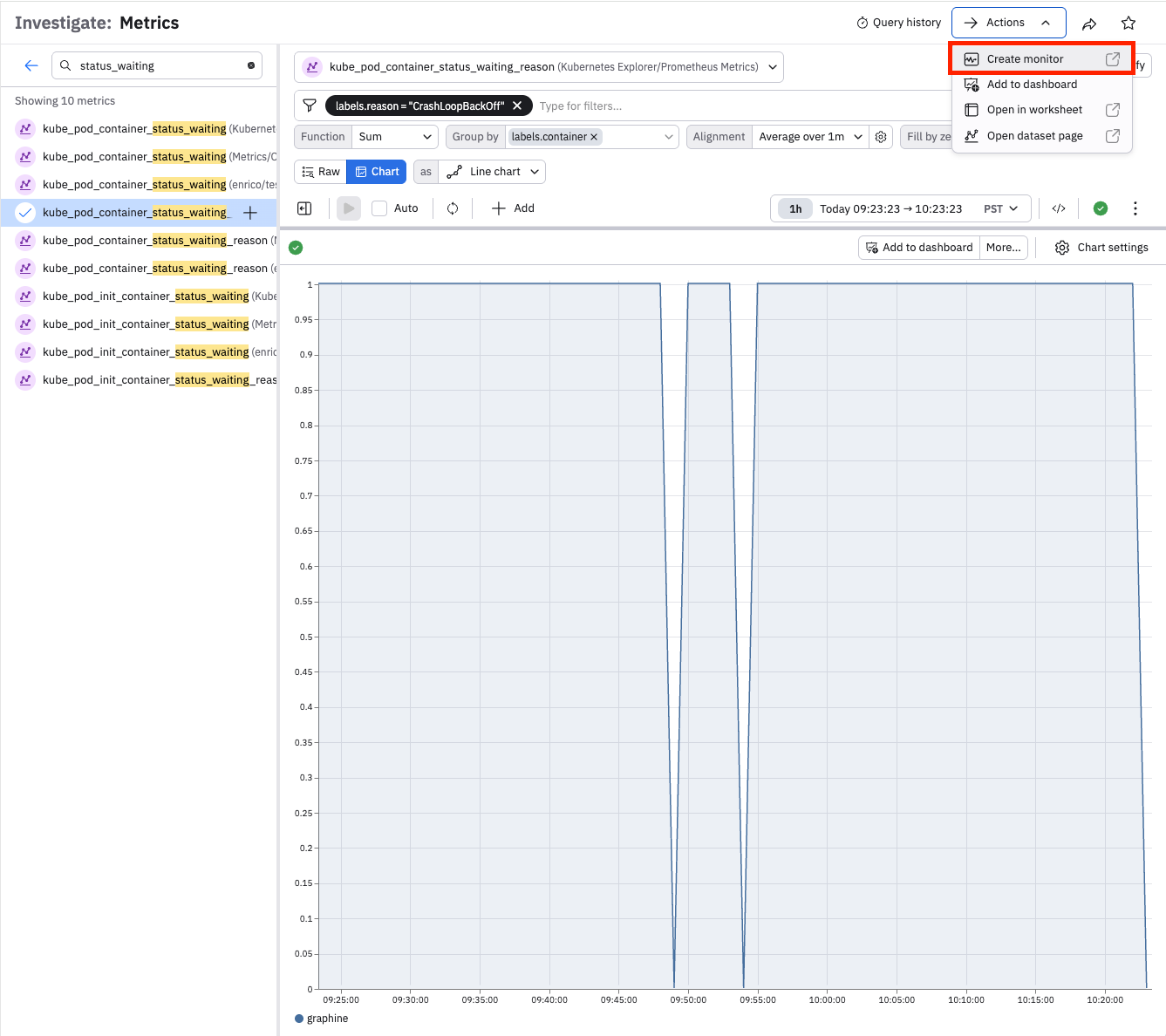Open the code view icon
Image resolution: width=1166 pixels, height=1036 pixels.
click(1059, 208)
